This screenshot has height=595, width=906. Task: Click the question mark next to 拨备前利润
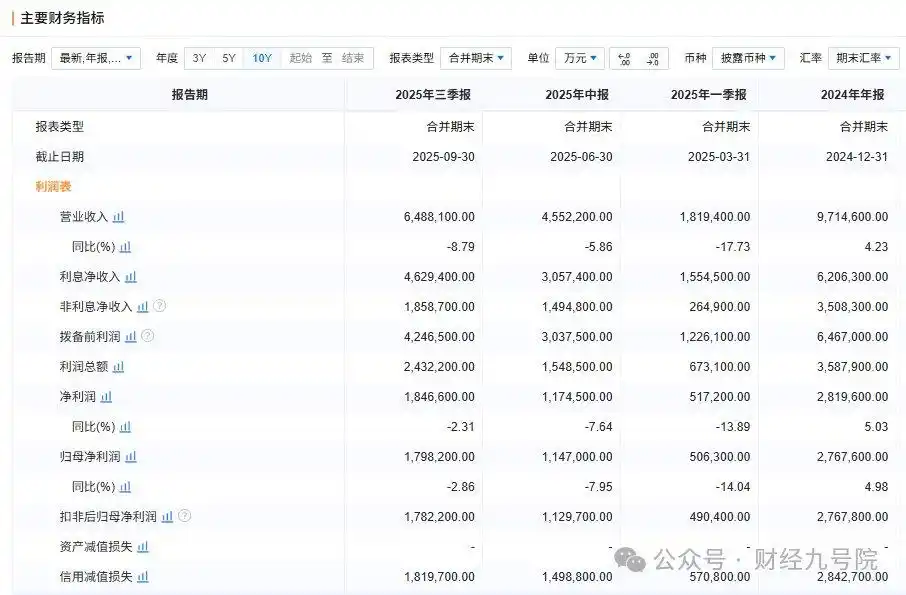pos(146,337)
